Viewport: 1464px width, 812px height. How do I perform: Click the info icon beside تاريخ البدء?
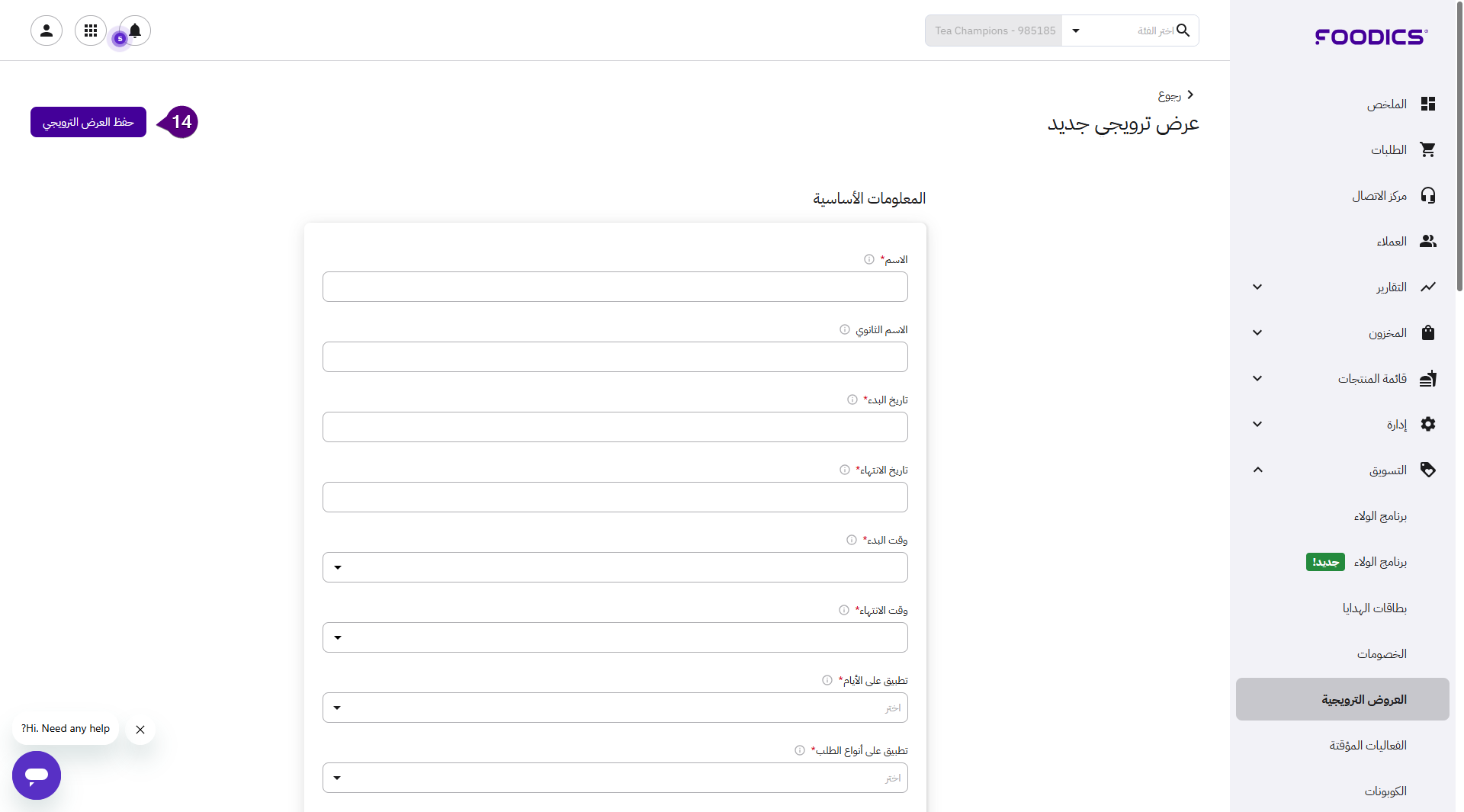coord(852,400)
